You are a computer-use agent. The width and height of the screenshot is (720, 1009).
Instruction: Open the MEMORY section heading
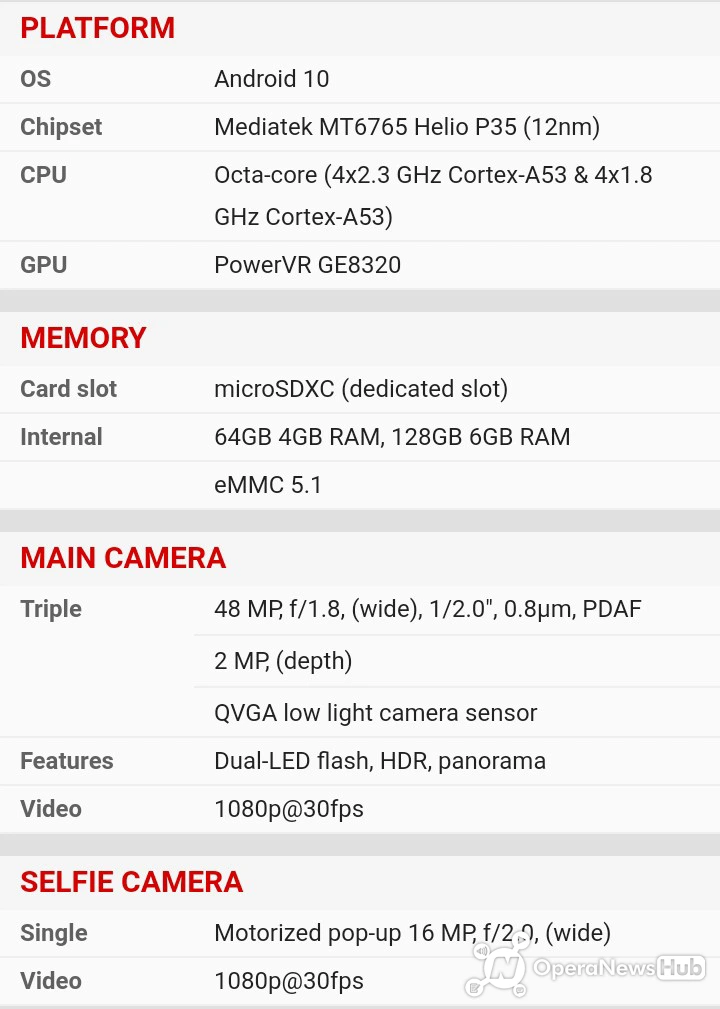[83, 338]
